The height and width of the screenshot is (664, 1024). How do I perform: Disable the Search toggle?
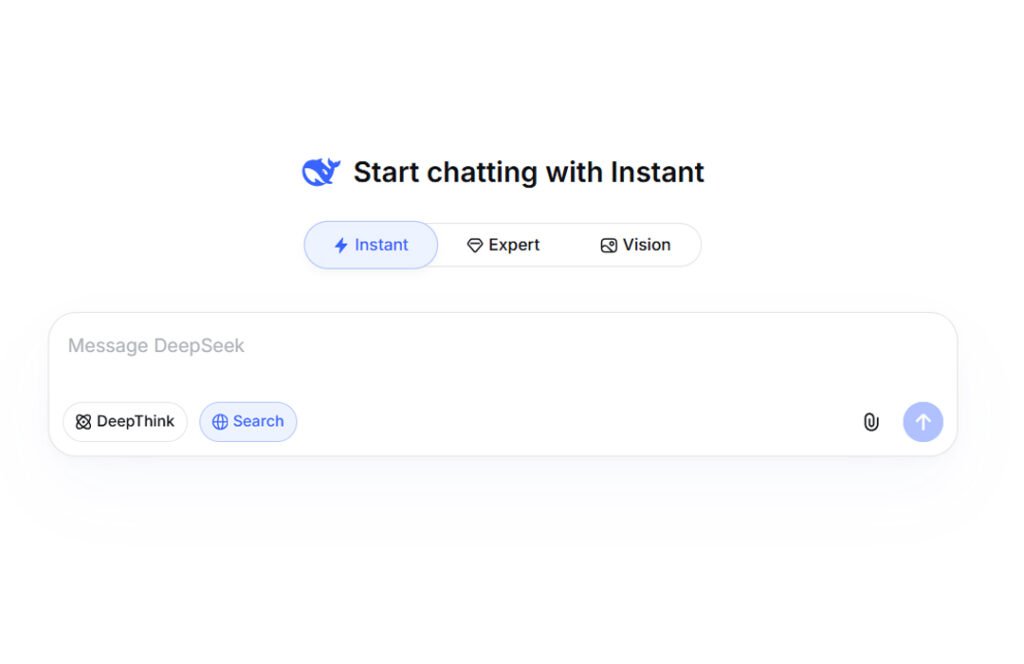point(248,422)
